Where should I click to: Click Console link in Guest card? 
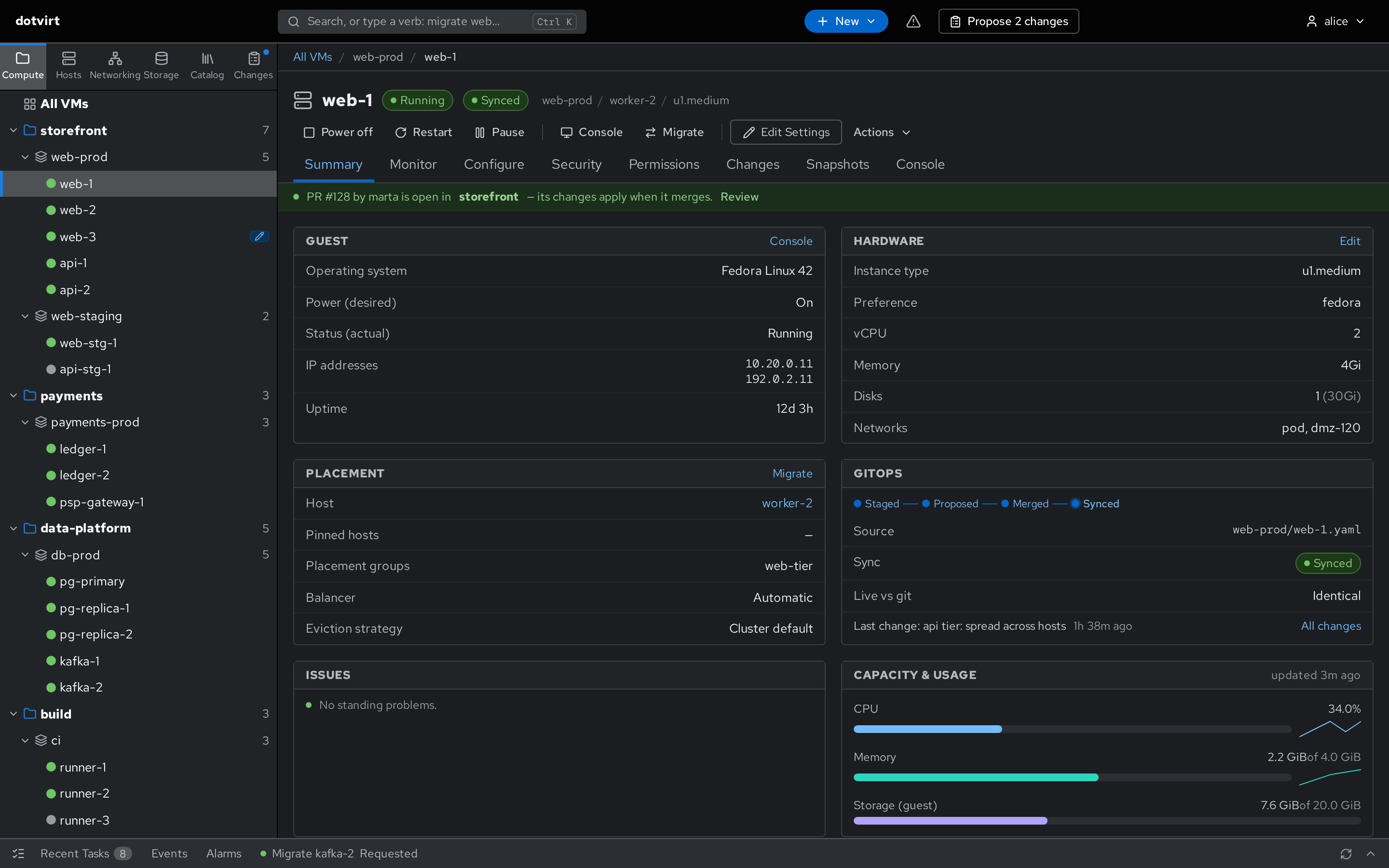pyautogui.click(x=790, y=241)
